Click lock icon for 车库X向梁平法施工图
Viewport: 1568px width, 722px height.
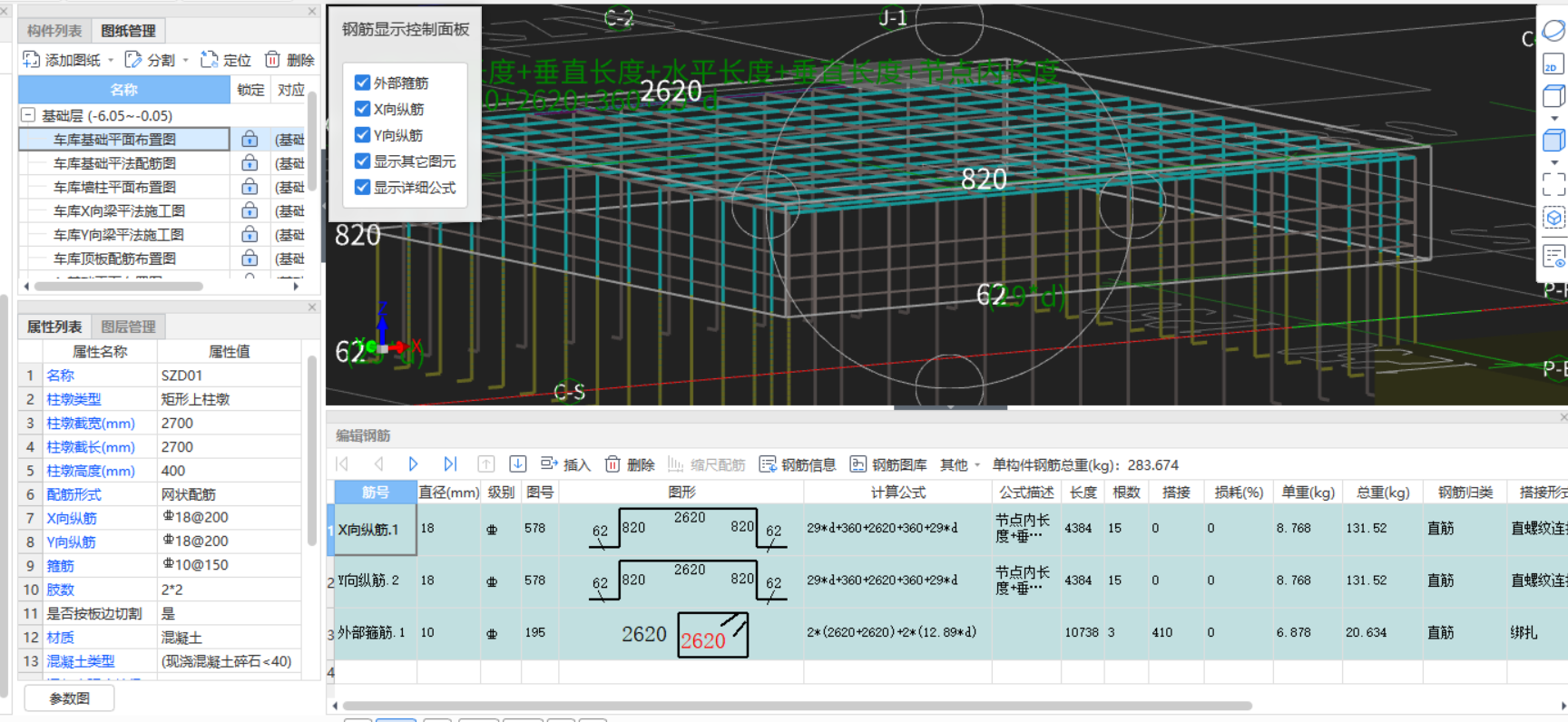pos(250,210)
